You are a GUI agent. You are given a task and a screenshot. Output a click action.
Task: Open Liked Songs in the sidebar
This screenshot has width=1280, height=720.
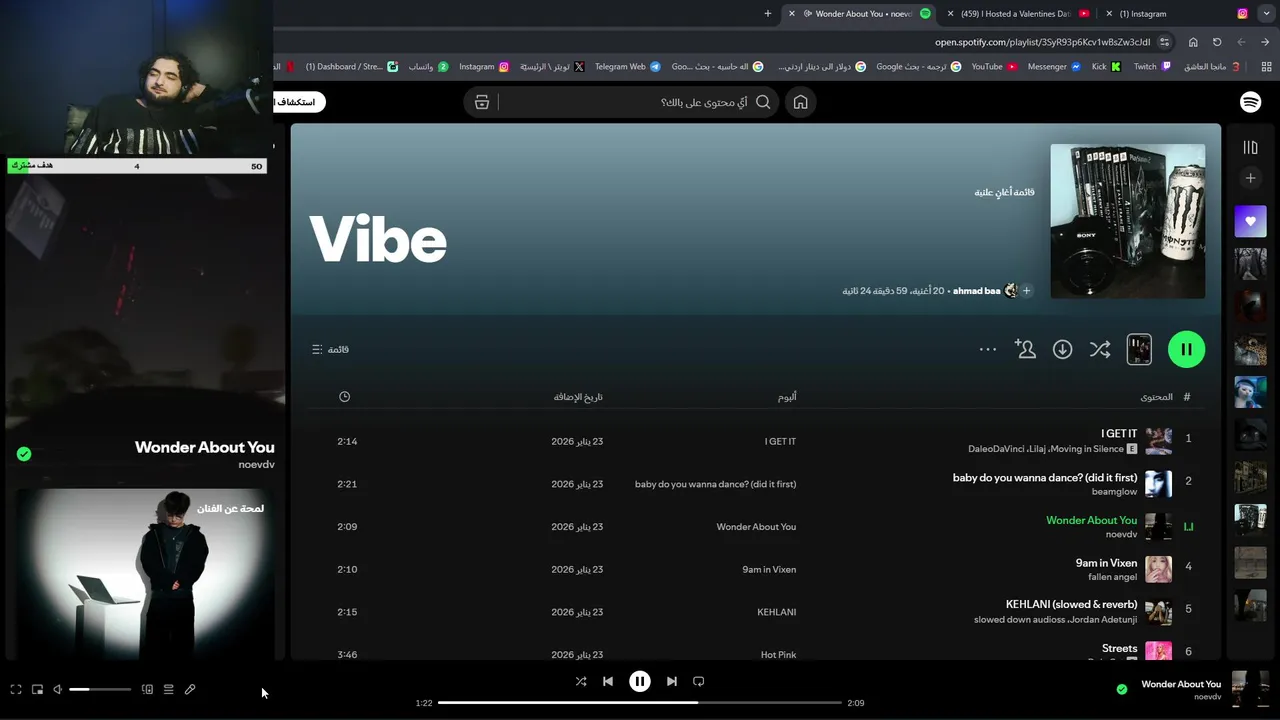[x=1250, y=221]
